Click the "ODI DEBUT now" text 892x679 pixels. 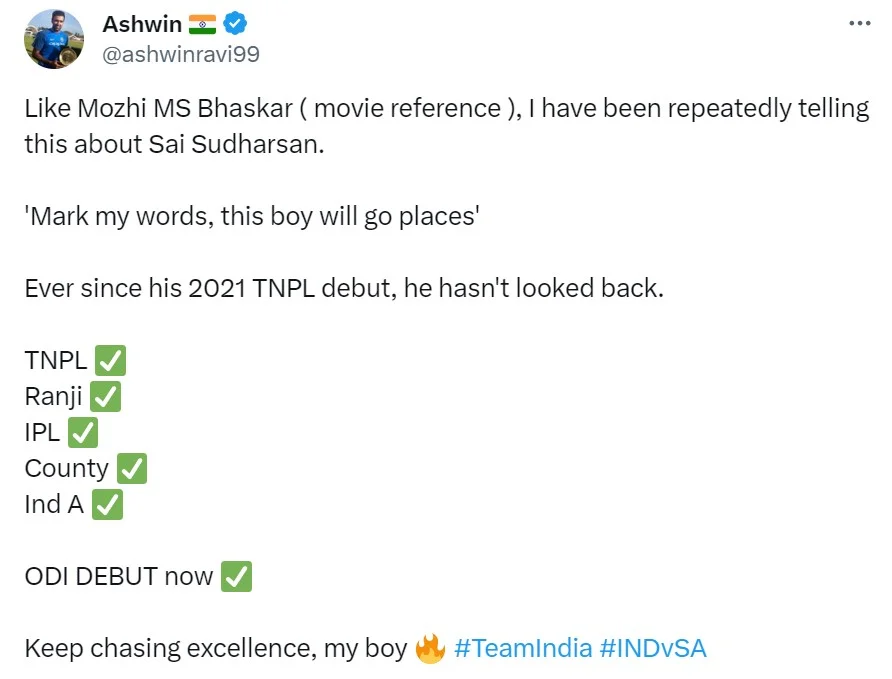118,577
